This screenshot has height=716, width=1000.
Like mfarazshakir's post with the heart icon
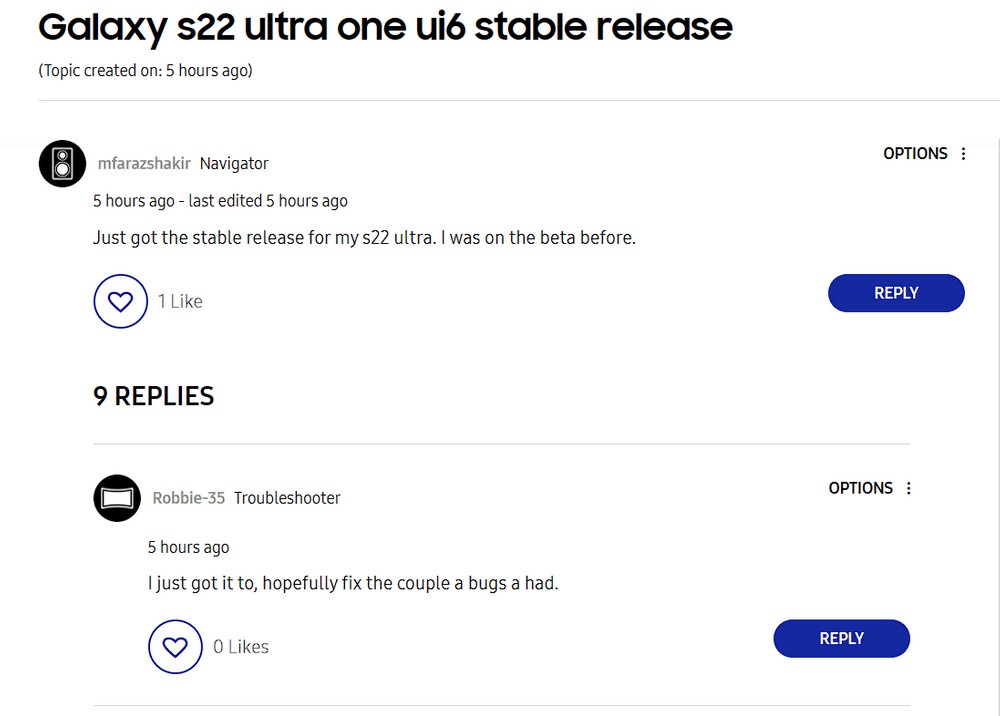[x=120, y=301]
